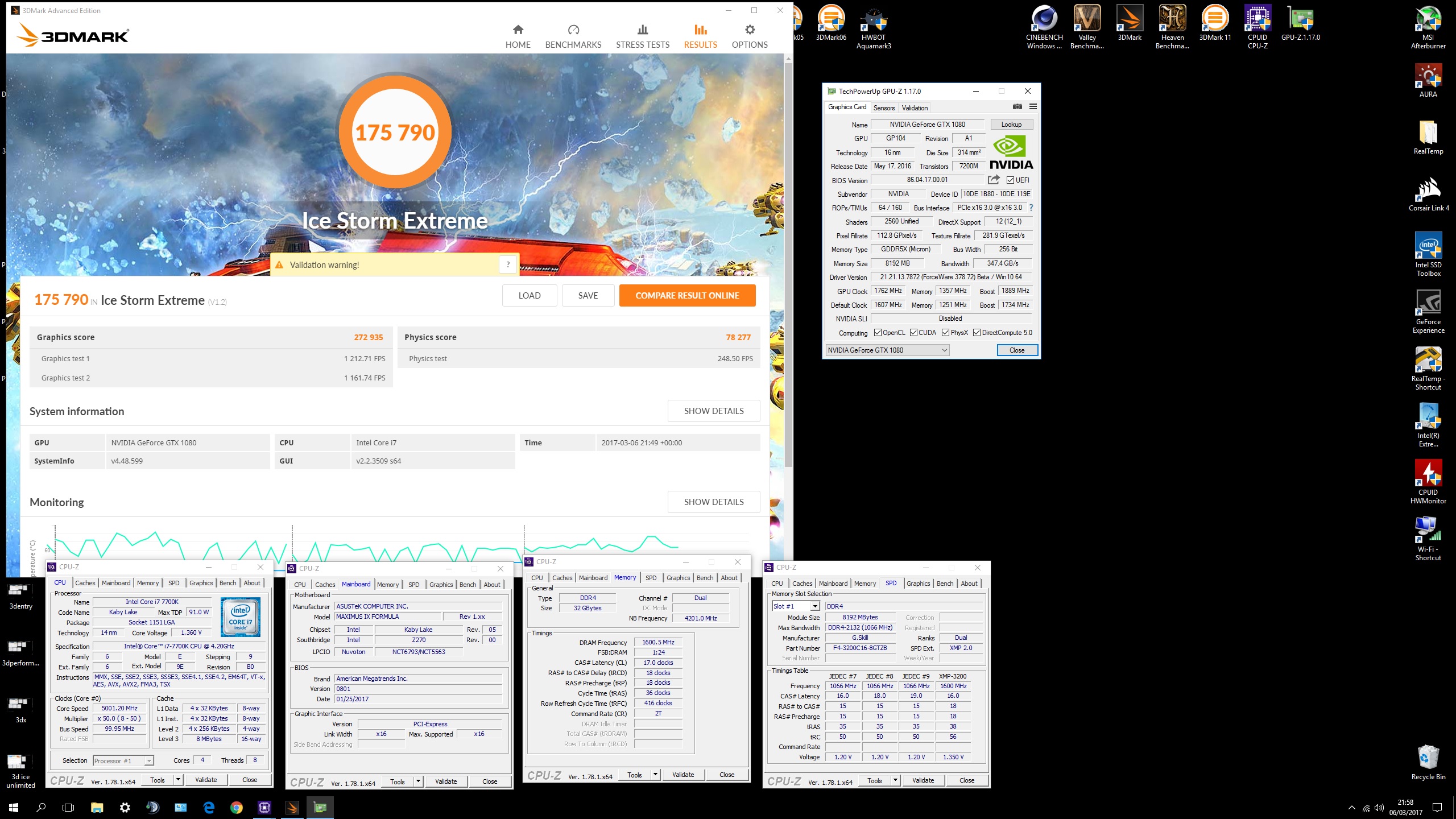This screenshot has width=1456, height=819.
Task: Open the AURA desktop shortcut
Action: (1428, 80)
